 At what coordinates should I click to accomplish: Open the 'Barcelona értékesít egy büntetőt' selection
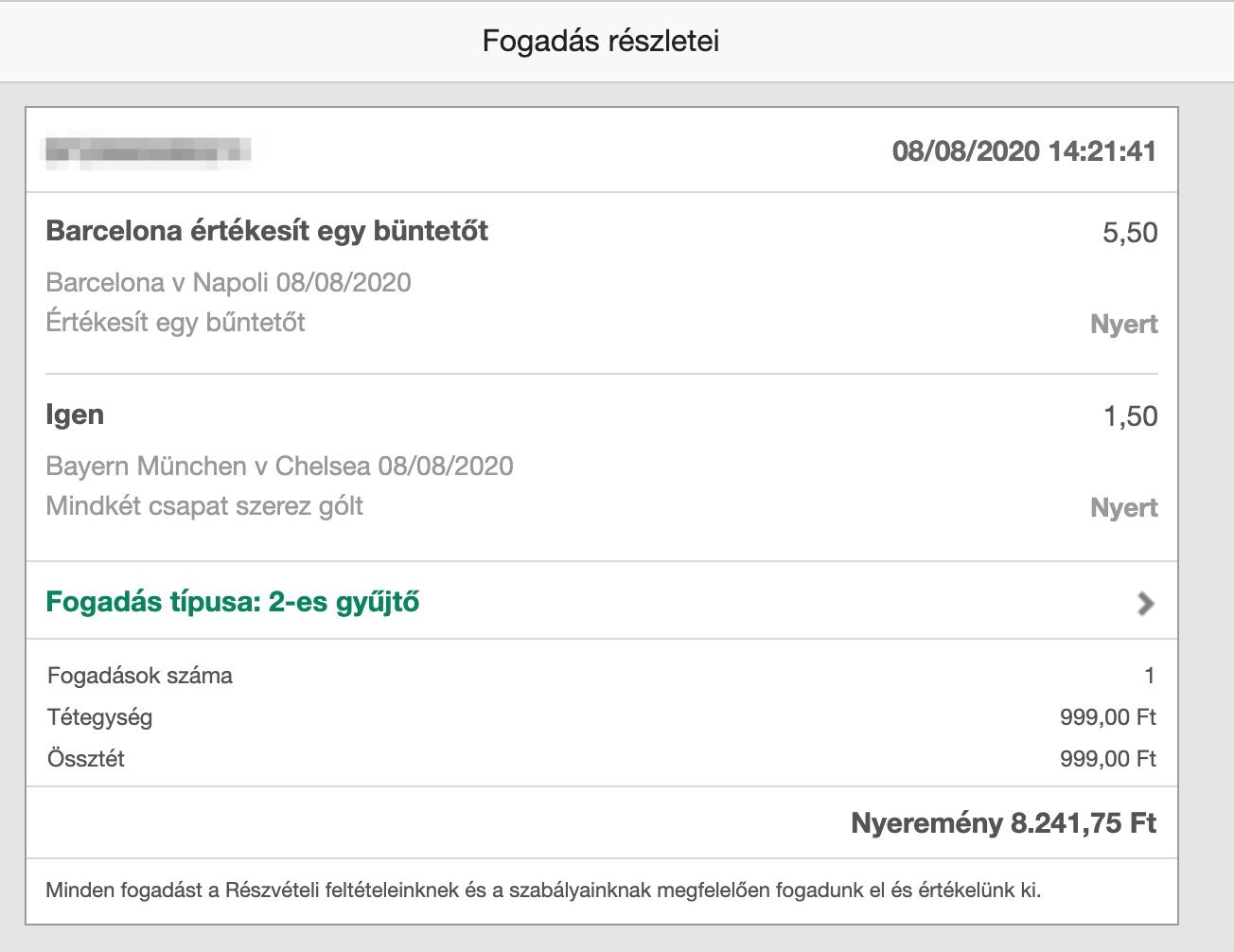tap(267, 232)
